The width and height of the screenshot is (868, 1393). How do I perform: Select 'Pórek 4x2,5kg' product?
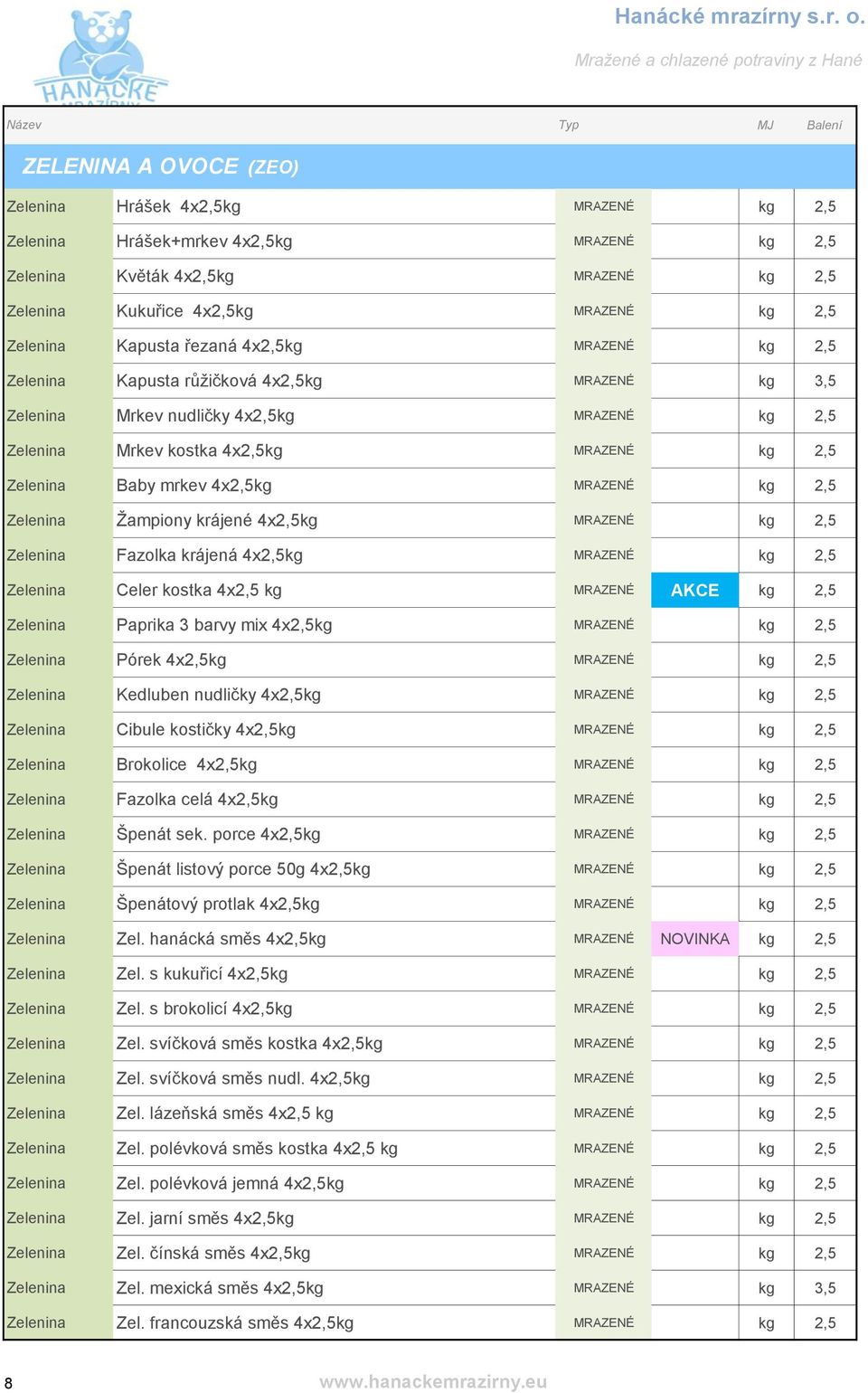(172, 659)
